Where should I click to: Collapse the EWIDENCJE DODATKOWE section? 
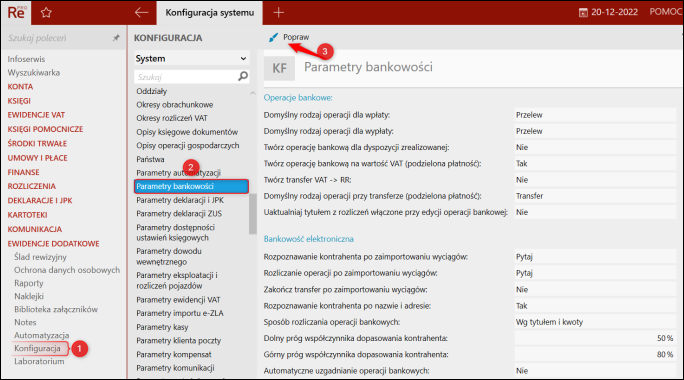(x=53, y=243)
